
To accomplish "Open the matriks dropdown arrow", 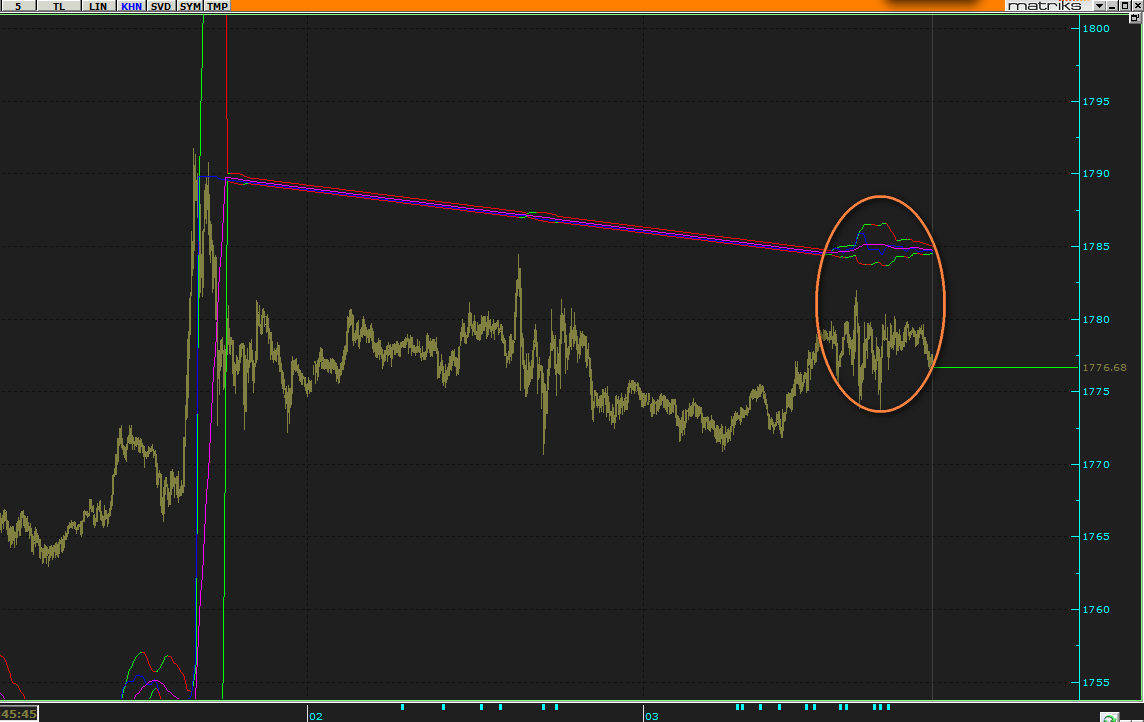I will point(1099,6).
